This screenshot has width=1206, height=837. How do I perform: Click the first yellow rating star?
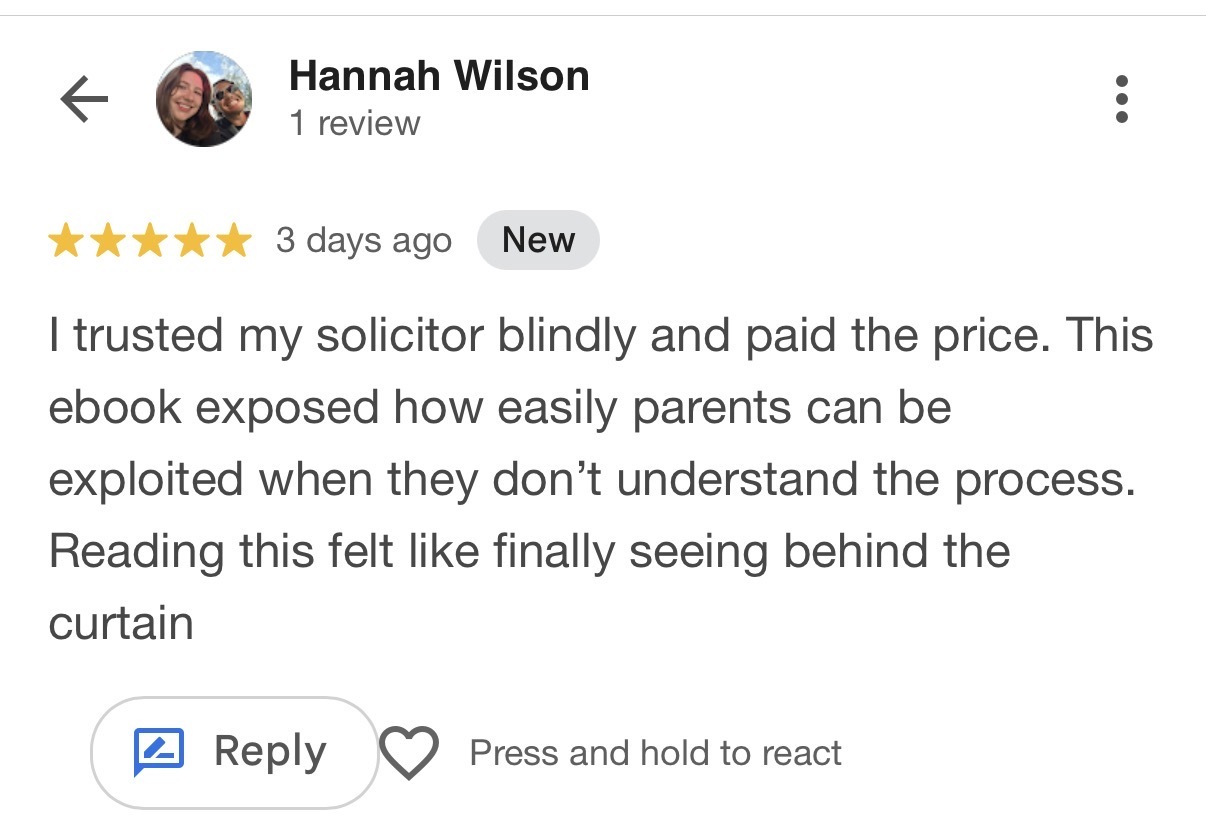[66, 241]
